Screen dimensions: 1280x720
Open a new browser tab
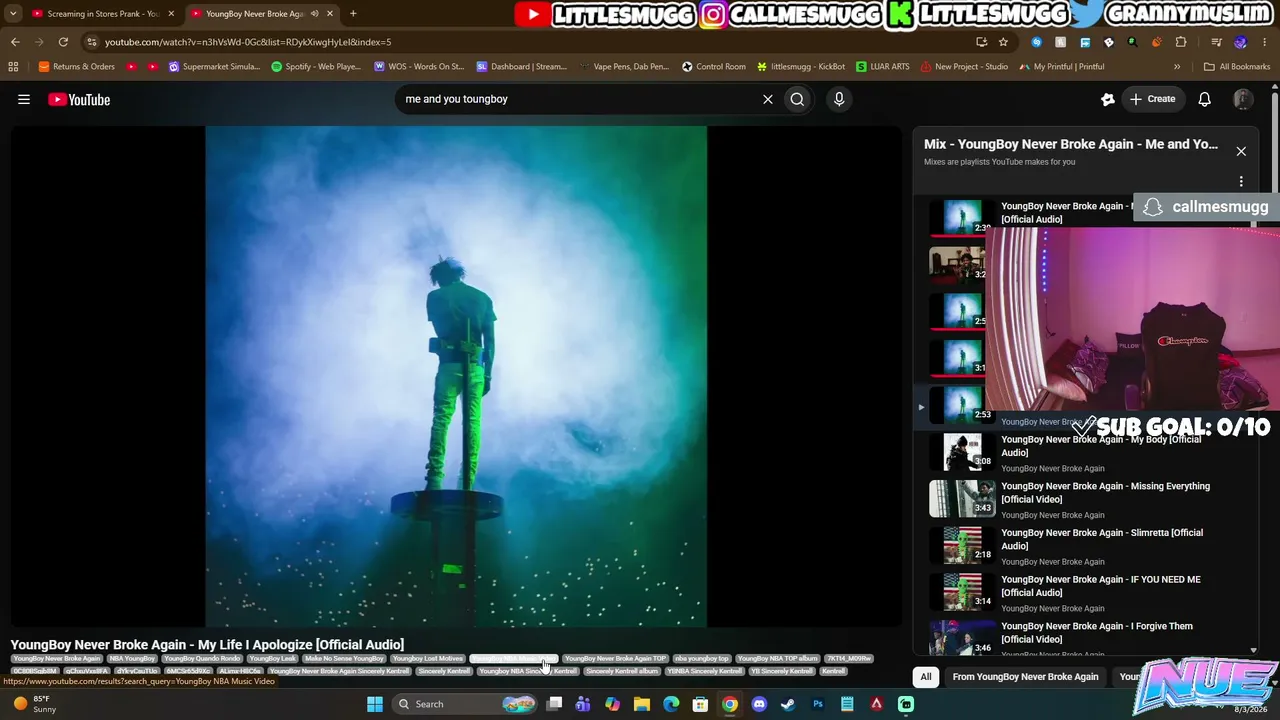(353, 14)
